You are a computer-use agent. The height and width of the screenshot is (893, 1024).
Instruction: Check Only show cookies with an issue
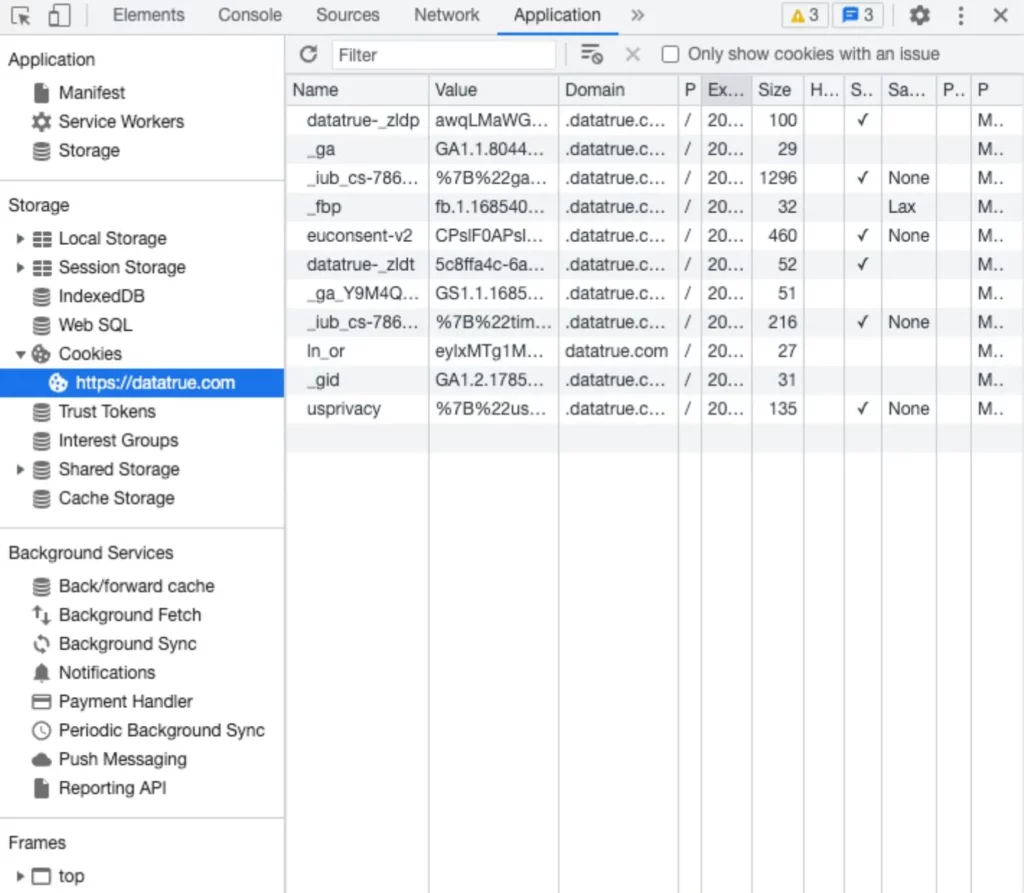[670, 54]
